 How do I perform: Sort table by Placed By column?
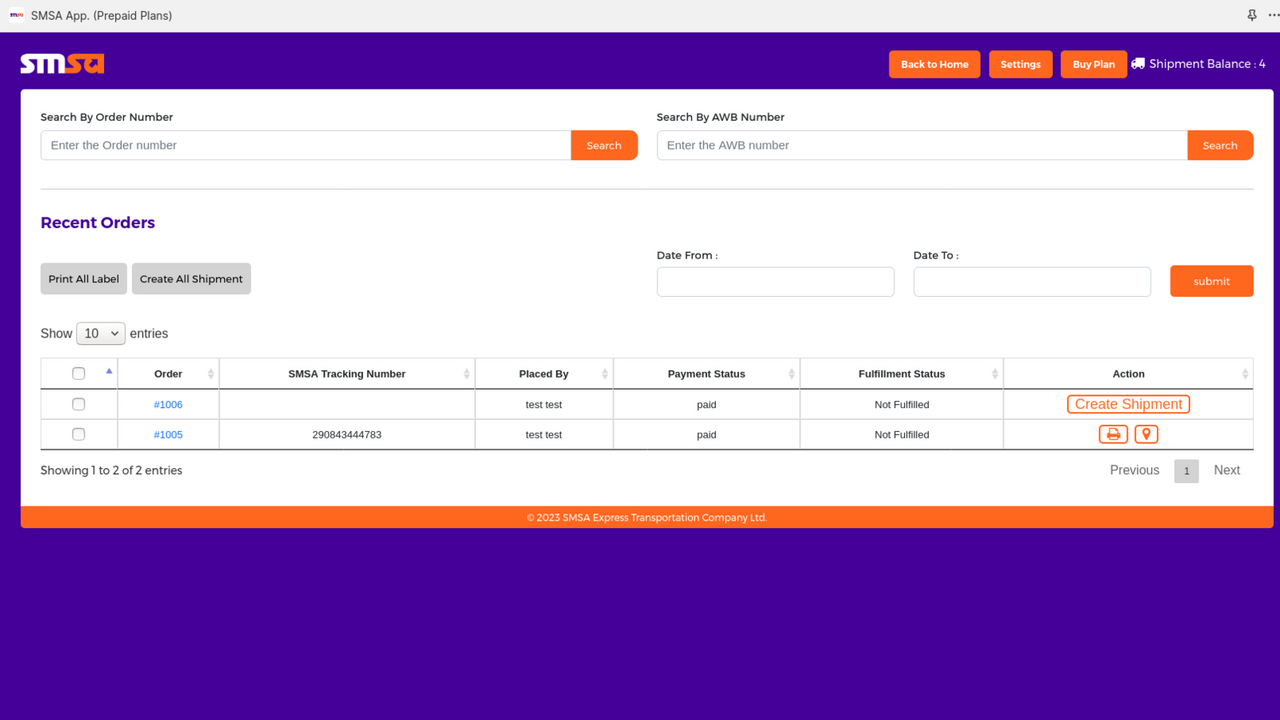tap(544, 374)
